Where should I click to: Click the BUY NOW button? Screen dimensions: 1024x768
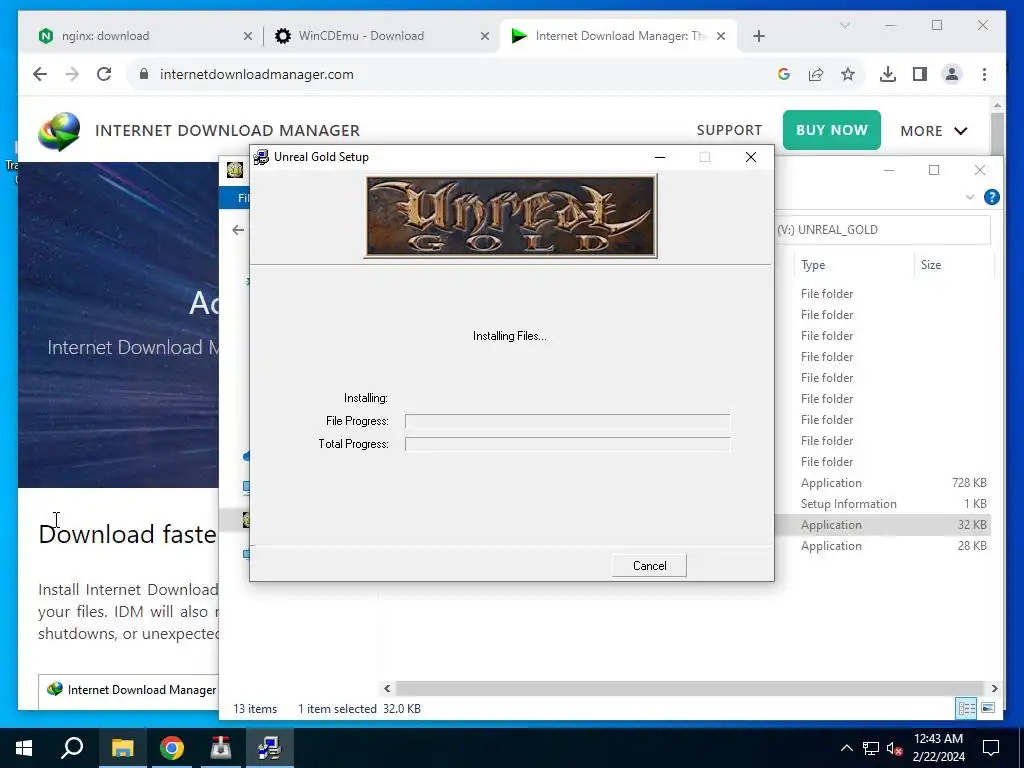click(x=831, y=130)
